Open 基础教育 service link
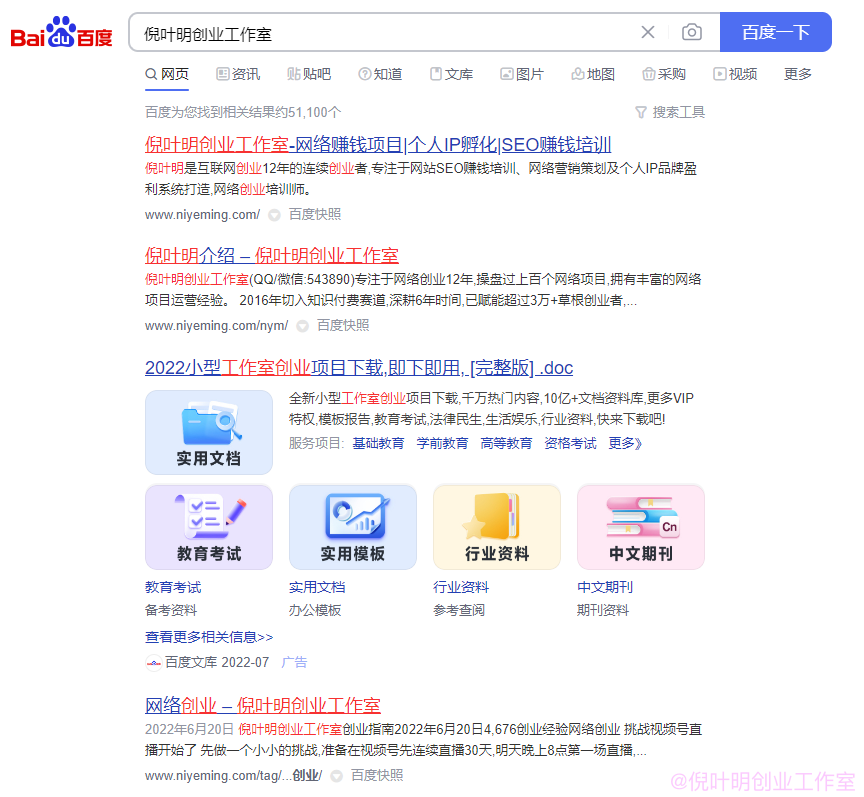The width and height of the screenshot is (864, 797). tap(378, 444)
